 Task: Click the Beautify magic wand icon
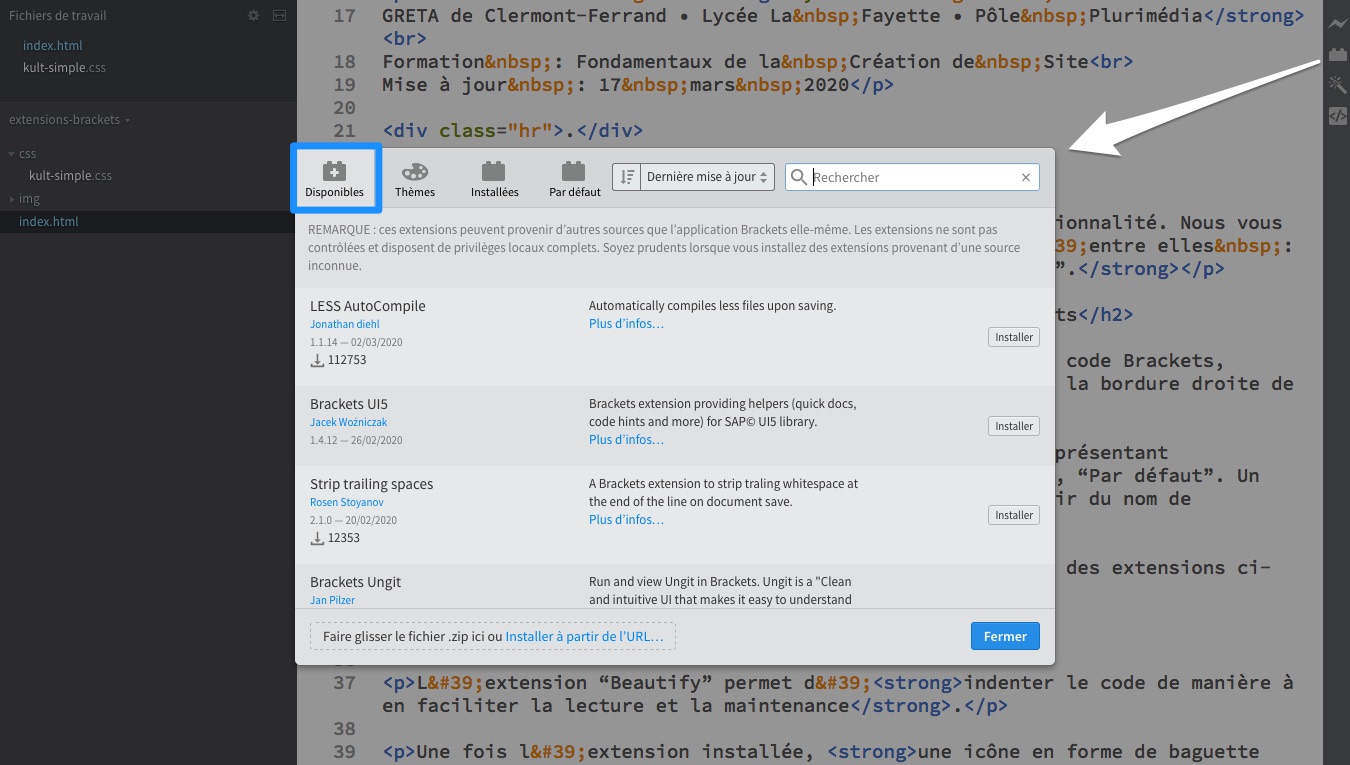point(1337,85)
